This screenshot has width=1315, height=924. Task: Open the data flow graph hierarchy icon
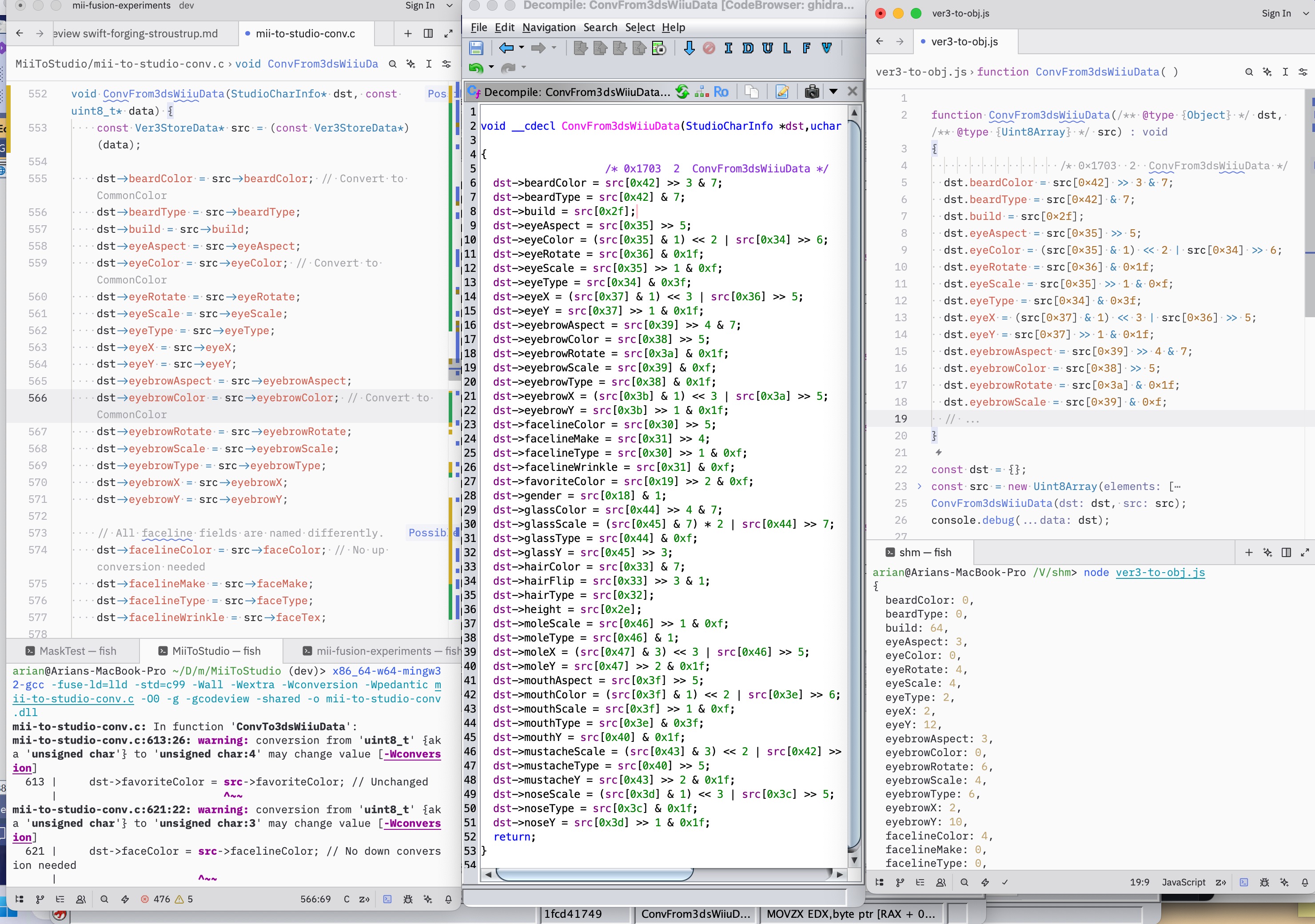(x=701, y=92)
